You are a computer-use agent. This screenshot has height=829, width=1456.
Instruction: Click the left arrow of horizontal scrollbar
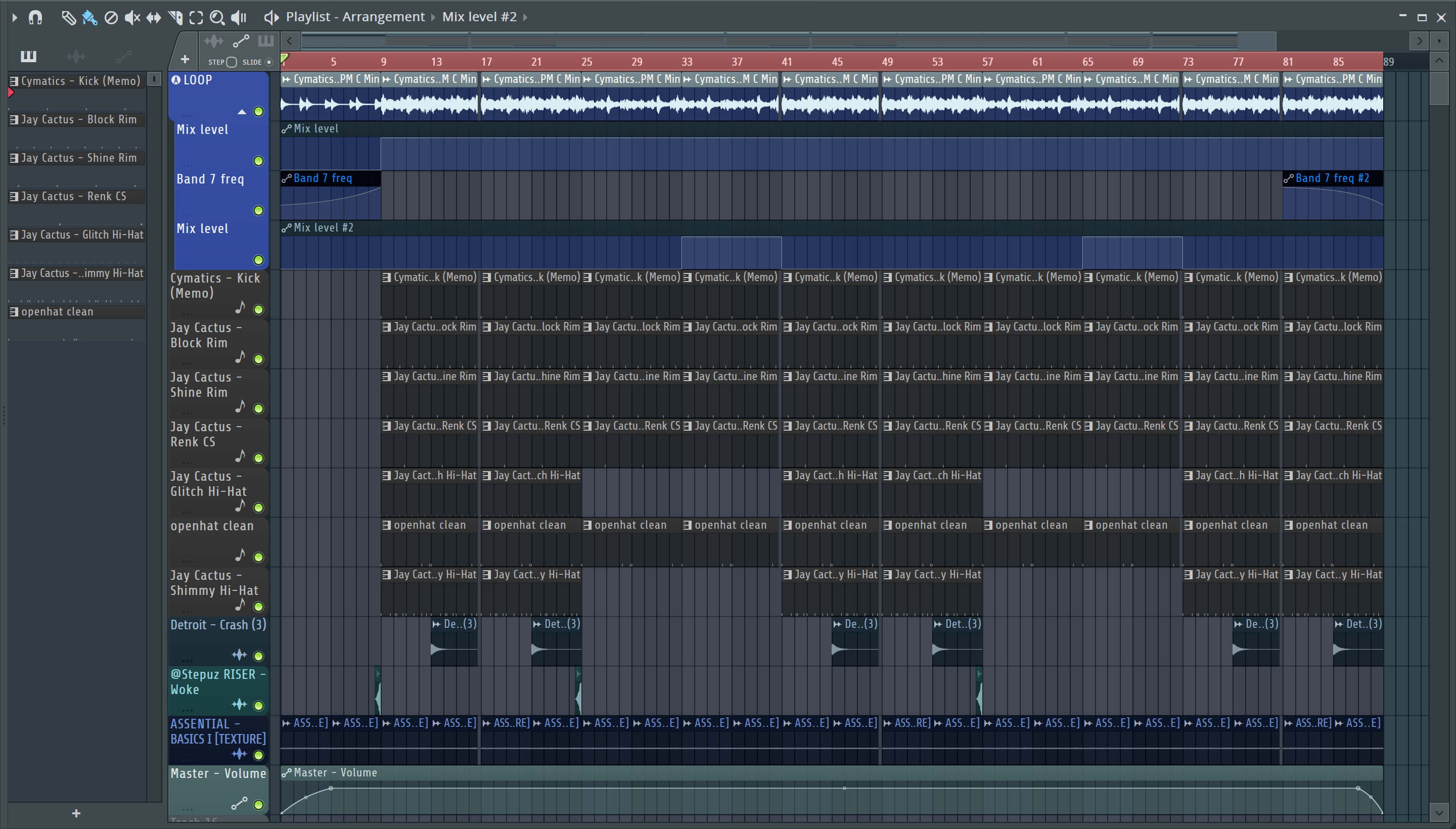[x=290, y=40]
